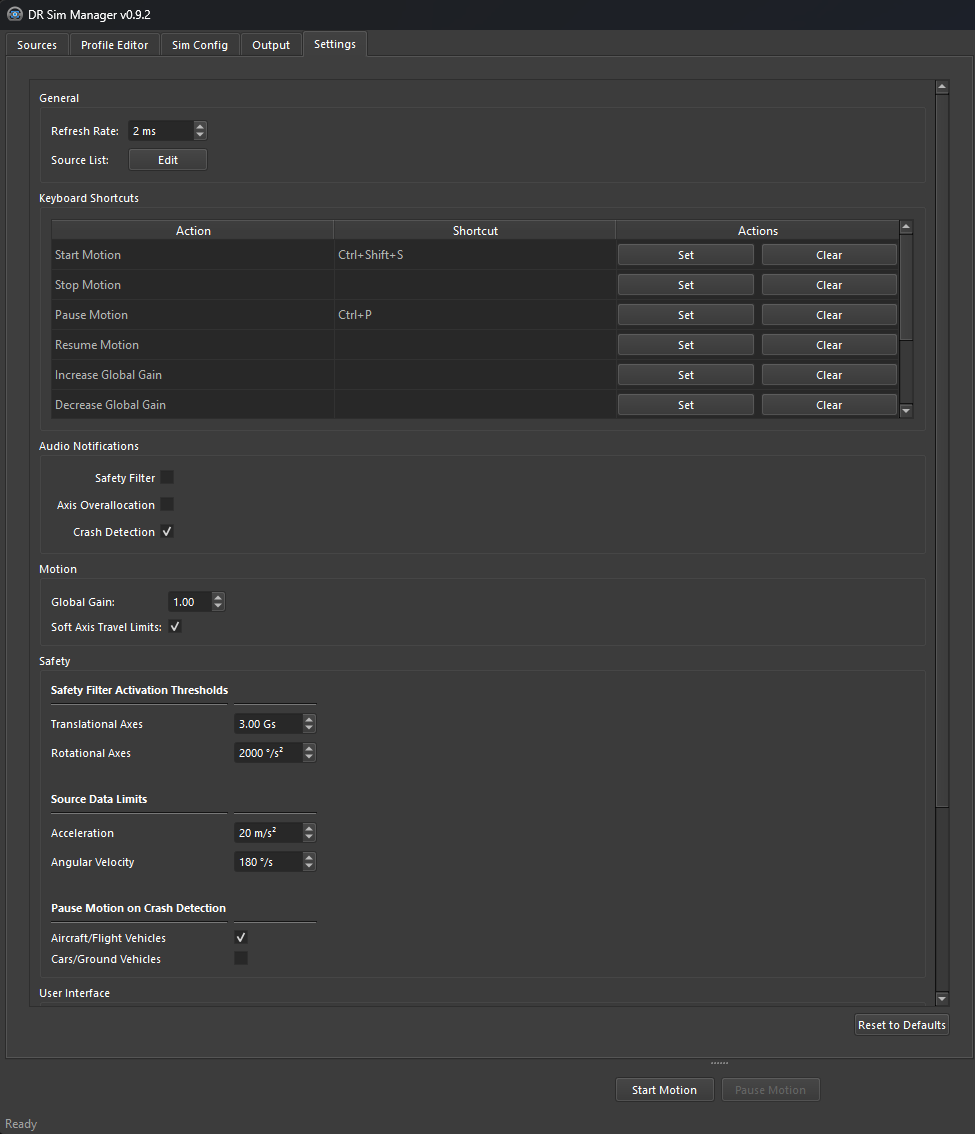The width and height of the screenshot is (975, 1134).
Task: Check Cars/Ground Vehicles crash pause
Action: coord(241,958)
